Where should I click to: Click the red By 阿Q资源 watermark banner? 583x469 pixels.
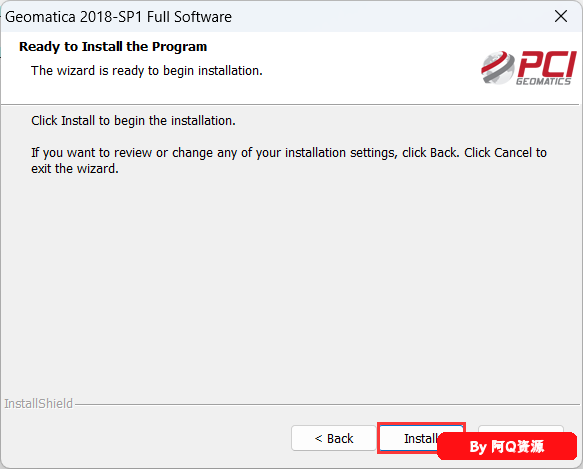coord(507,446)
